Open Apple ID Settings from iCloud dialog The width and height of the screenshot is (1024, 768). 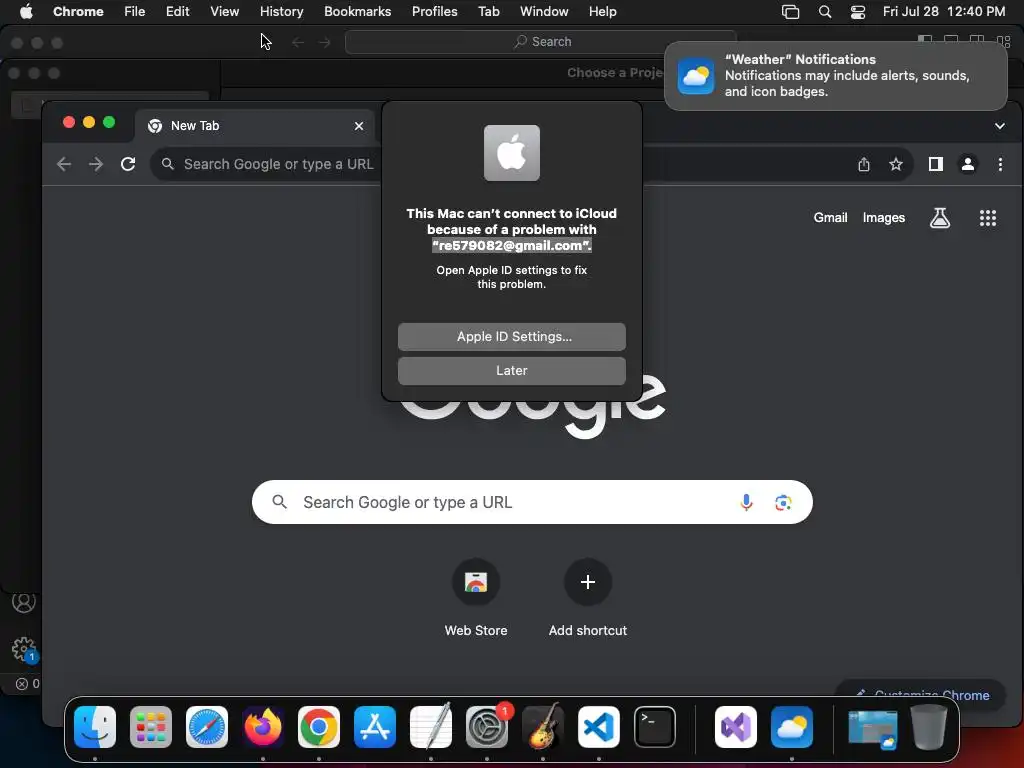[511, 336]
